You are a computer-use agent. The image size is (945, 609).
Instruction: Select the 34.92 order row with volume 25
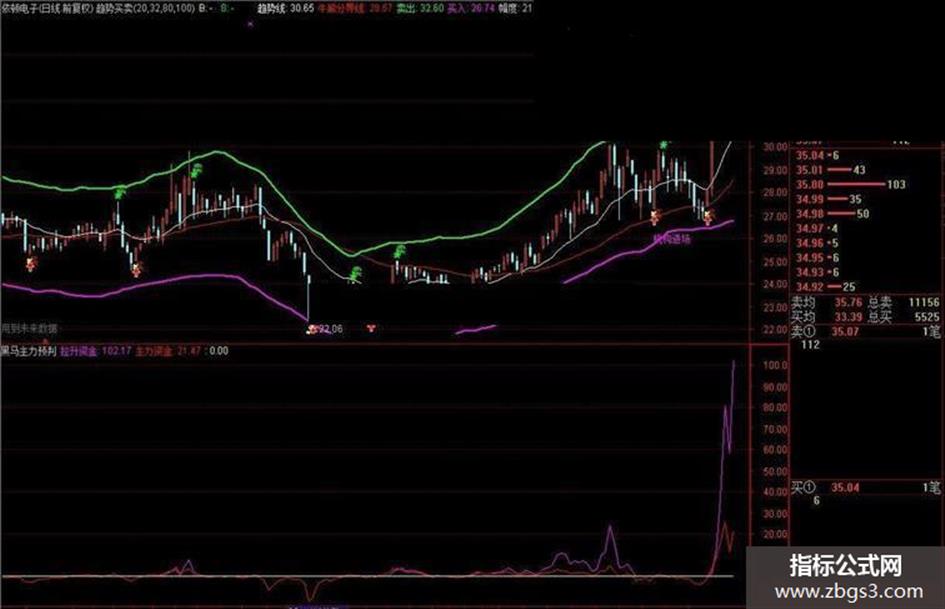[826, 287]
